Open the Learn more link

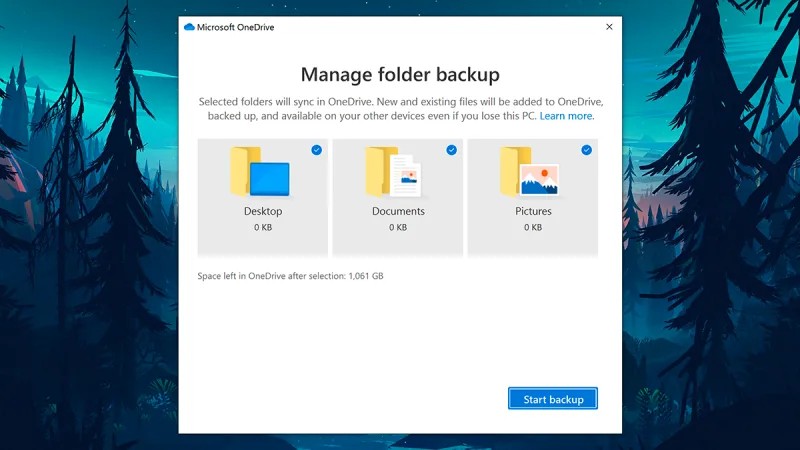pyautogui.click(x=566, y=116)
